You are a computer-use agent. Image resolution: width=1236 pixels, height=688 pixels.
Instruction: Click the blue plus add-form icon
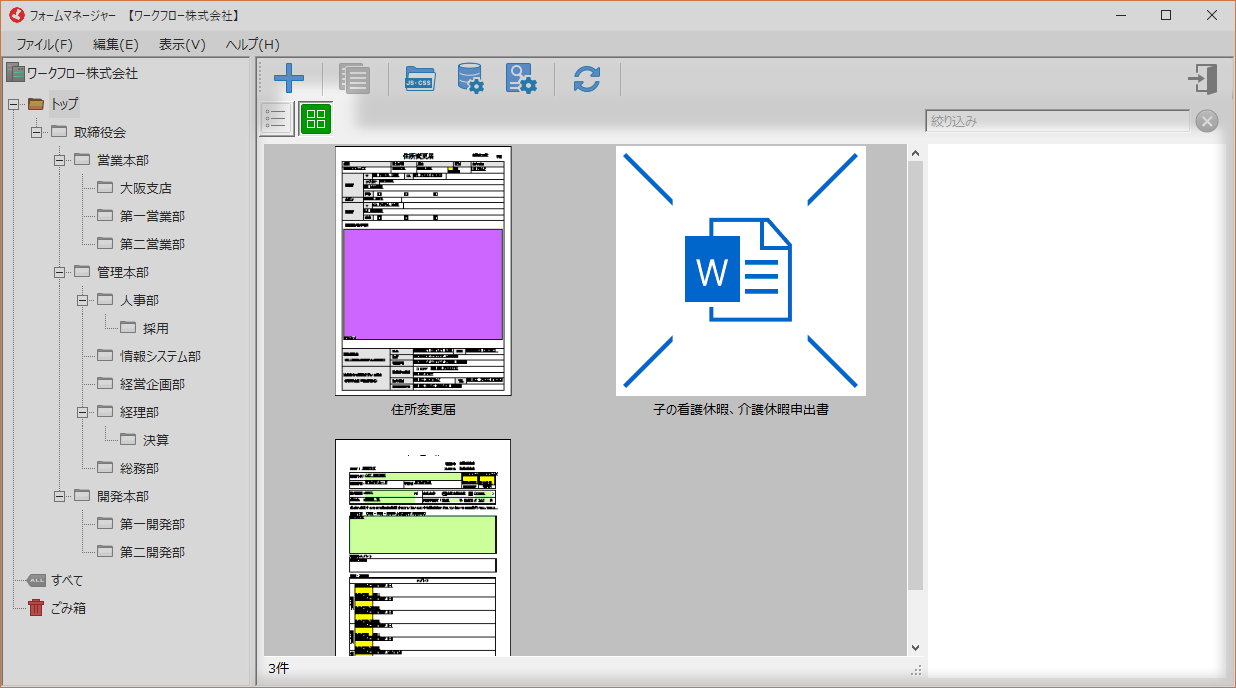coord(289,78)
